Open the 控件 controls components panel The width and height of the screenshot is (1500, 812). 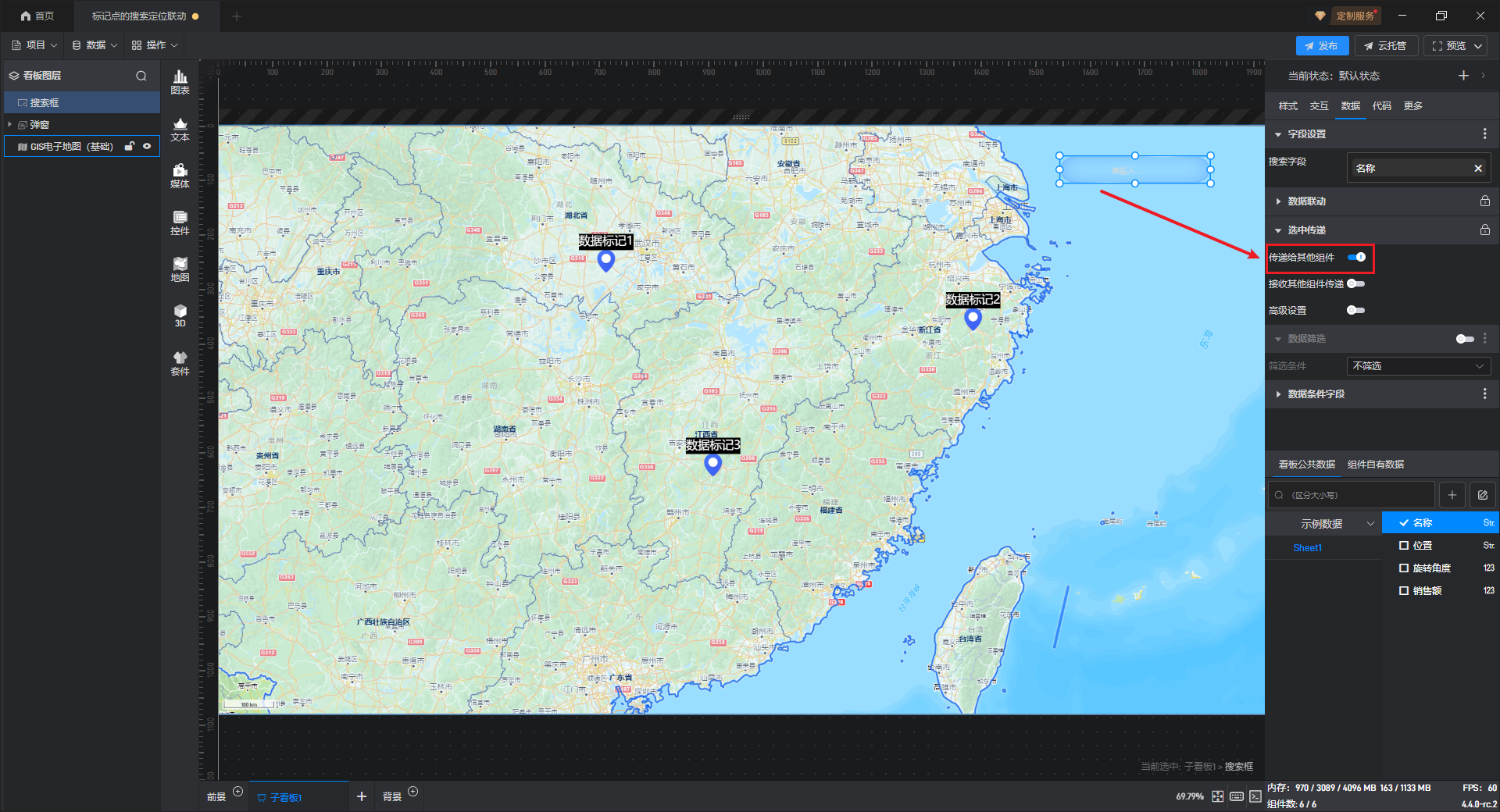coord(180,223)
